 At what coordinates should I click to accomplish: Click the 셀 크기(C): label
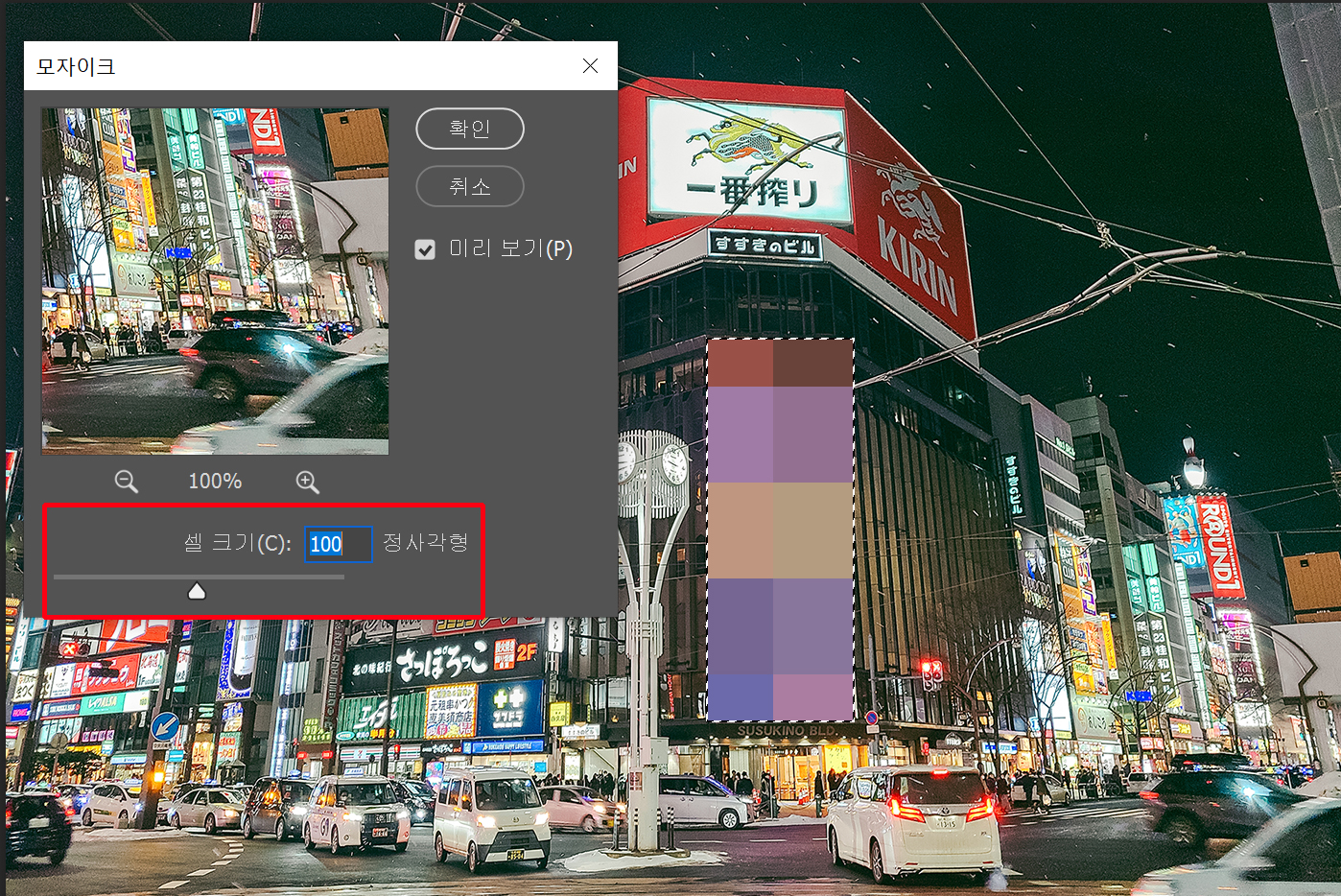point(238,543)
